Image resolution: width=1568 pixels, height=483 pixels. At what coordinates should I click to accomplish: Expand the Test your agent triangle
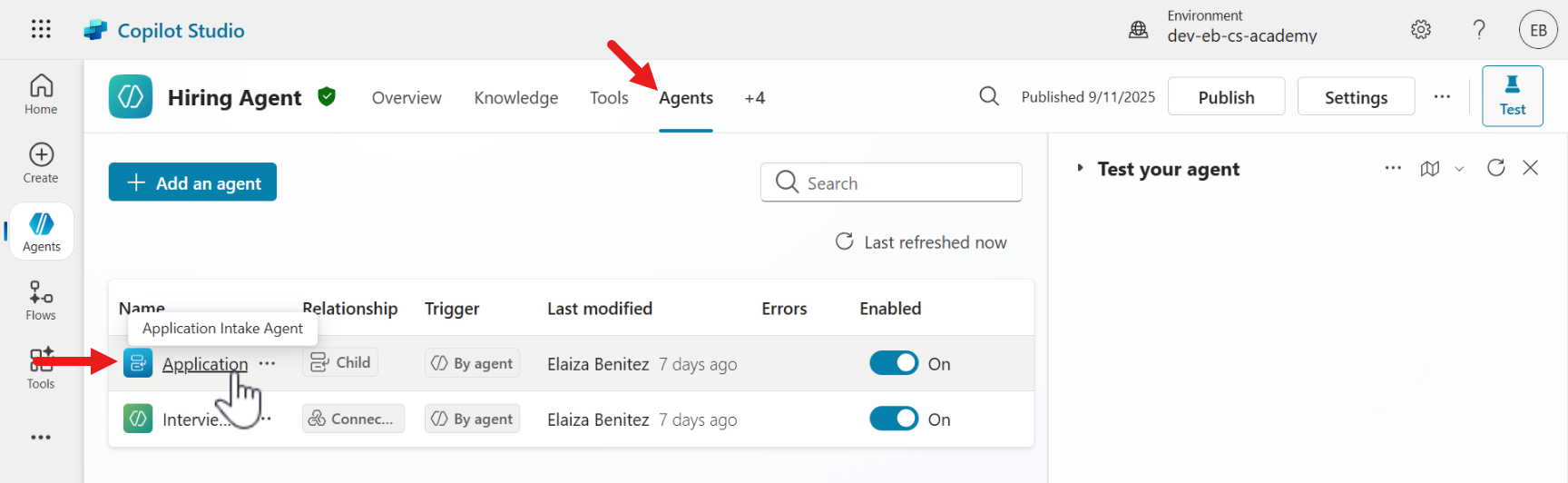[1080, 168]
